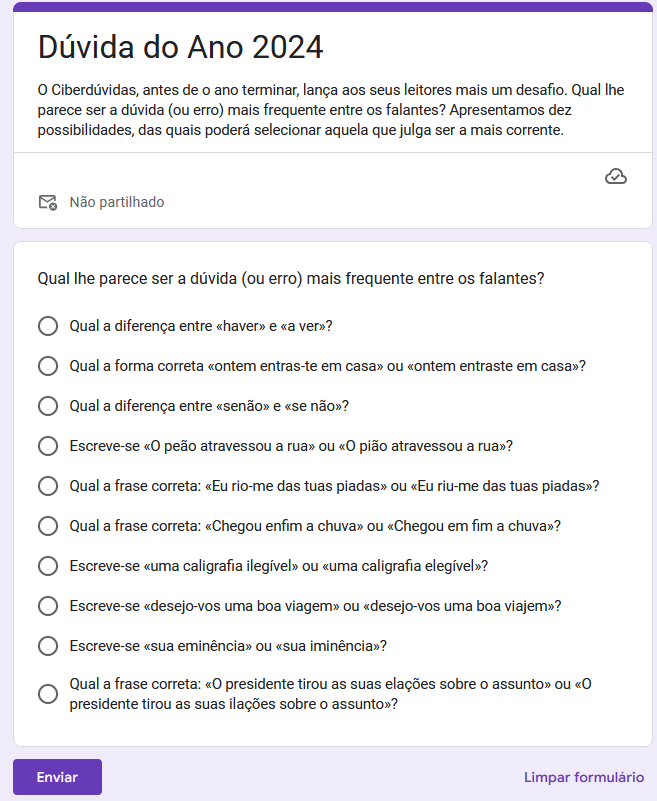Choose the «elações» ou «ilações» option
The width and height of the screenshot is (657, 801).
[47, 694]
